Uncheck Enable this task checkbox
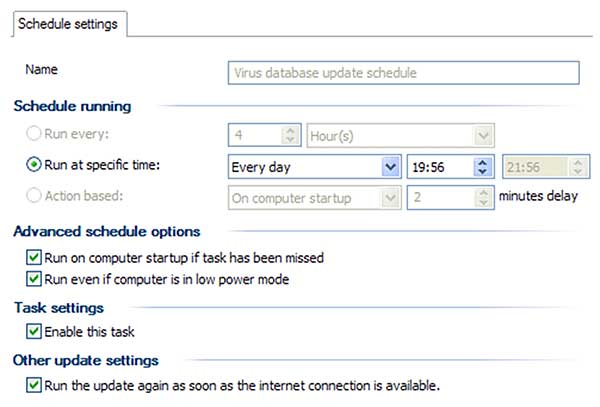Viewport: 600px width, 407px height. coord(34,331)
